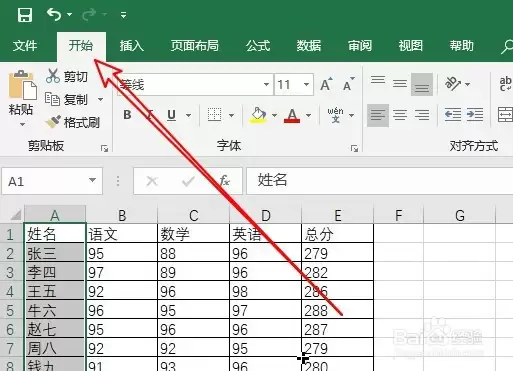Apply the yellow fill color bucket

(258, 115)
